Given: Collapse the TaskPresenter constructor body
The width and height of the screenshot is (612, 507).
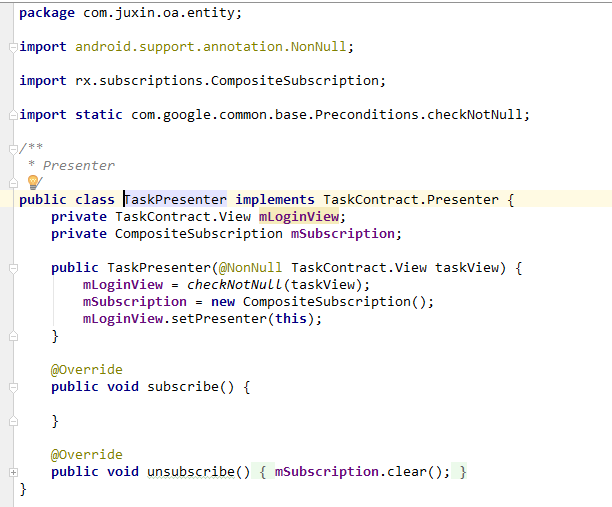Looking at the screenshot, I should coord(13,268).
